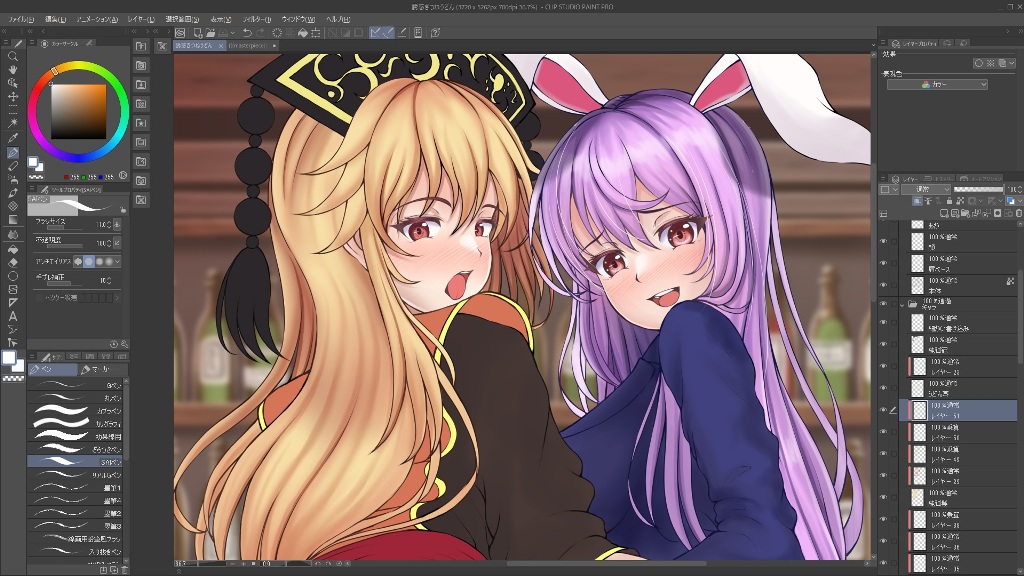Click Scale/Rotate transform icon in command bar
The width and height of the screenshot is (1024, 576).
click(316, 33)
